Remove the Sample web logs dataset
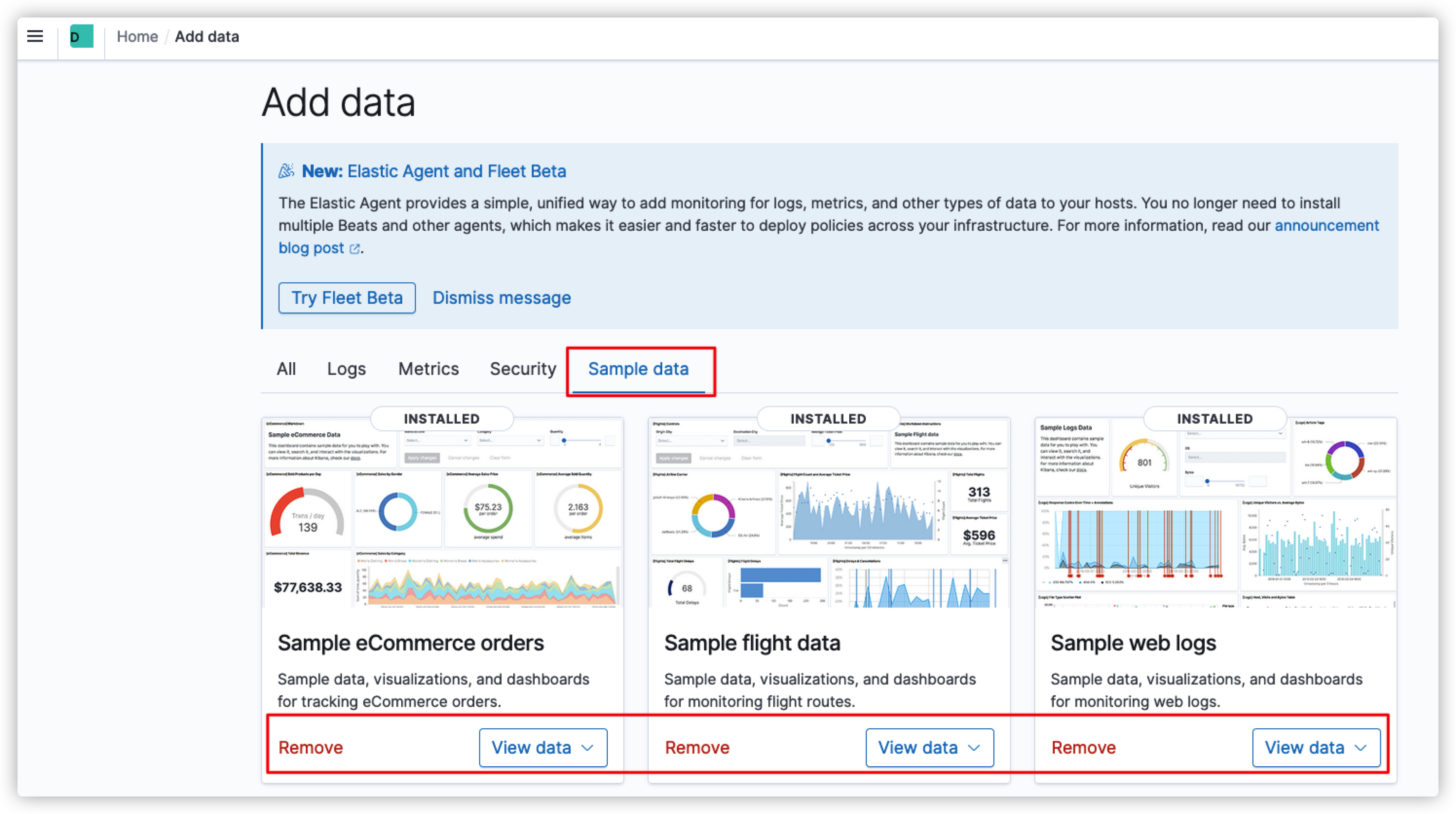The image size is (1456, 814). 1083,748
